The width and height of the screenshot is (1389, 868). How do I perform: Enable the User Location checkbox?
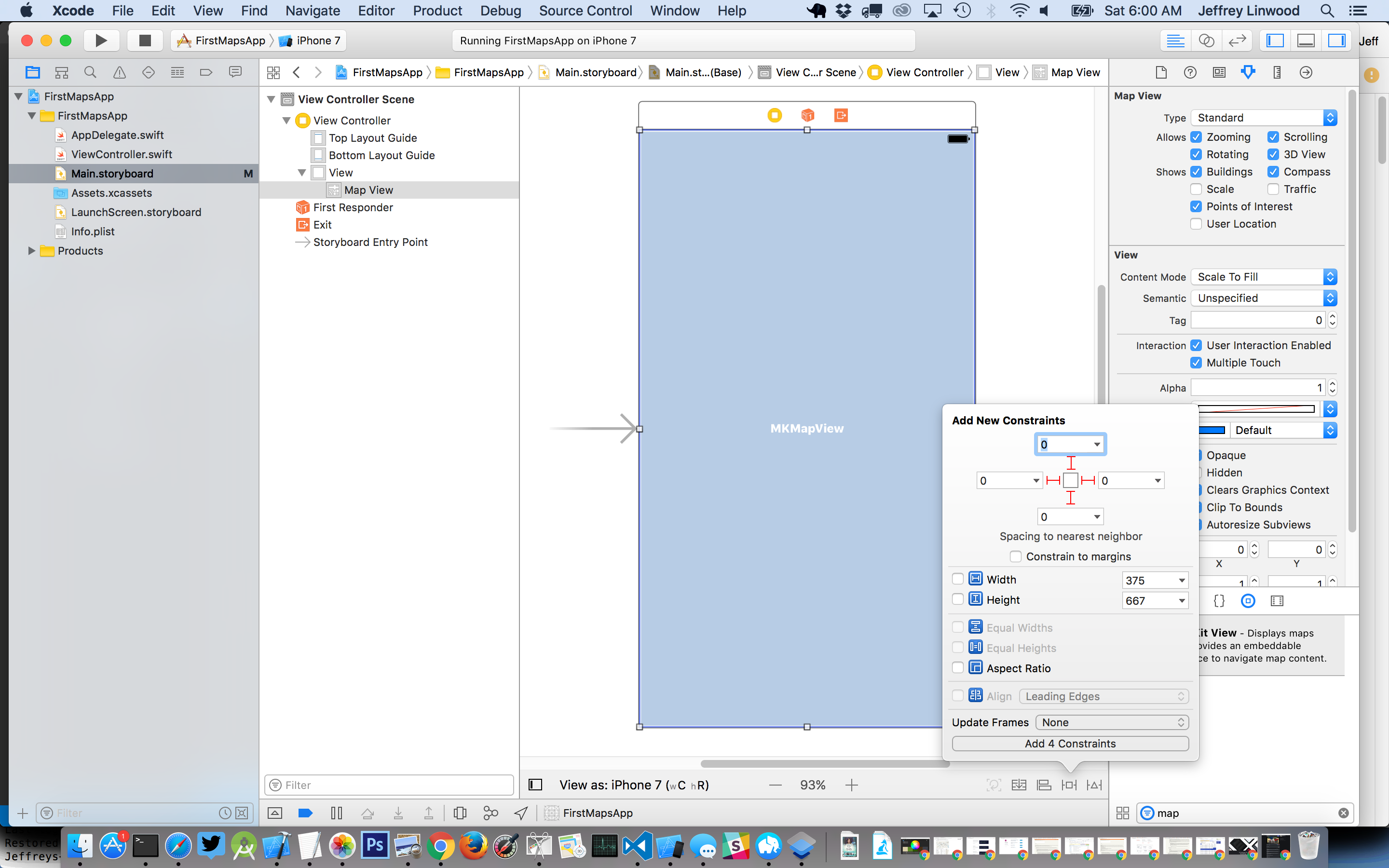pyautogui.click(x=1197, y=224)
